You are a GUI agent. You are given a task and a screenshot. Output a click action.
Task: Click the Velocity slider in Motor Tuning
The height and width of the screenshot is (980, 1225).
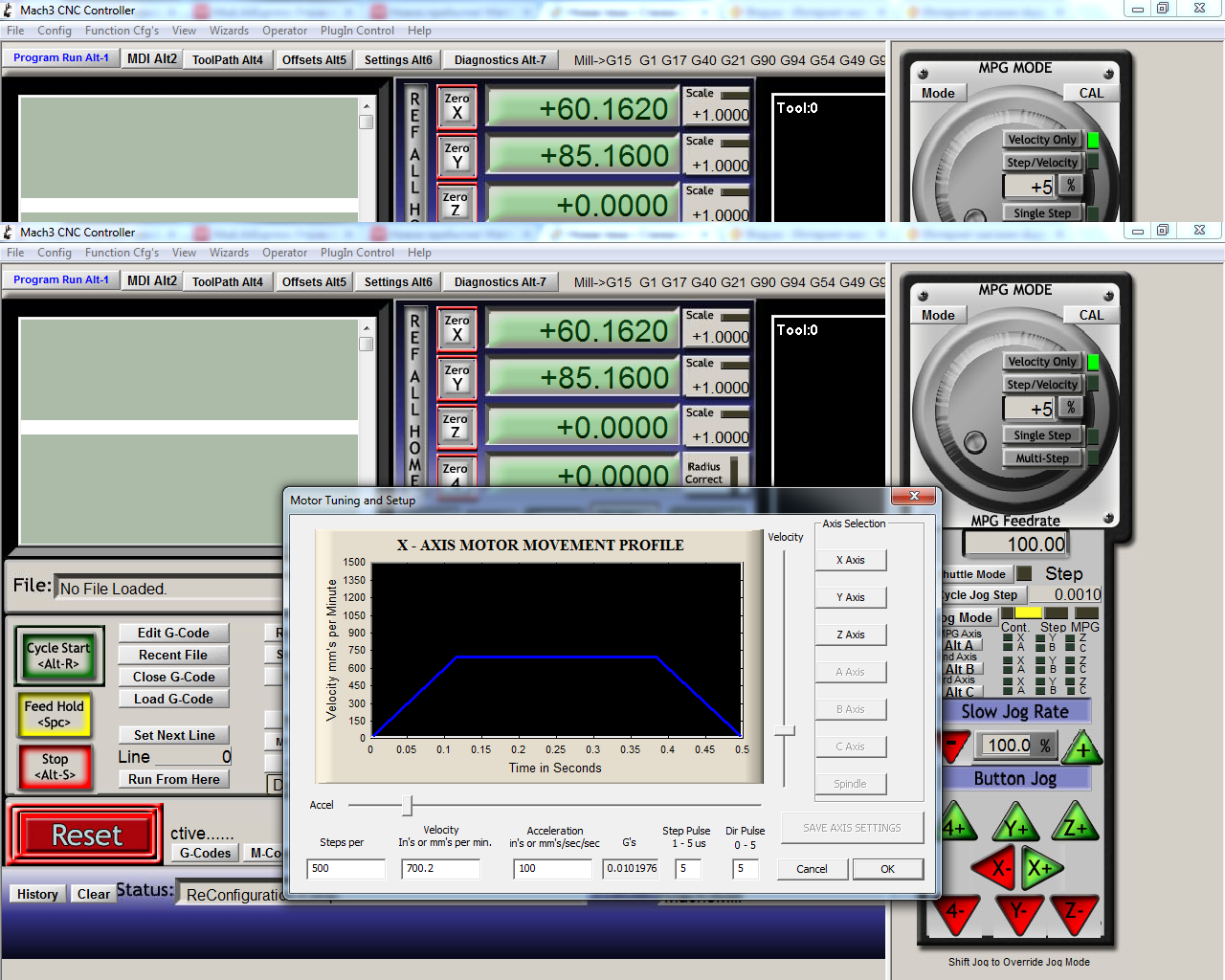point(785,731)
